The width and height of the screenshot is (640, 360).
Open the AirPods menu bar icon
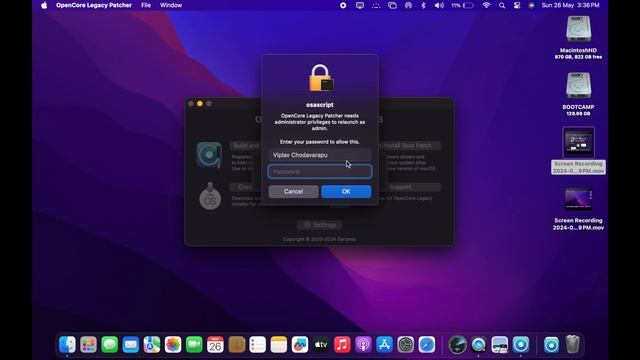[x=408, y=5]
